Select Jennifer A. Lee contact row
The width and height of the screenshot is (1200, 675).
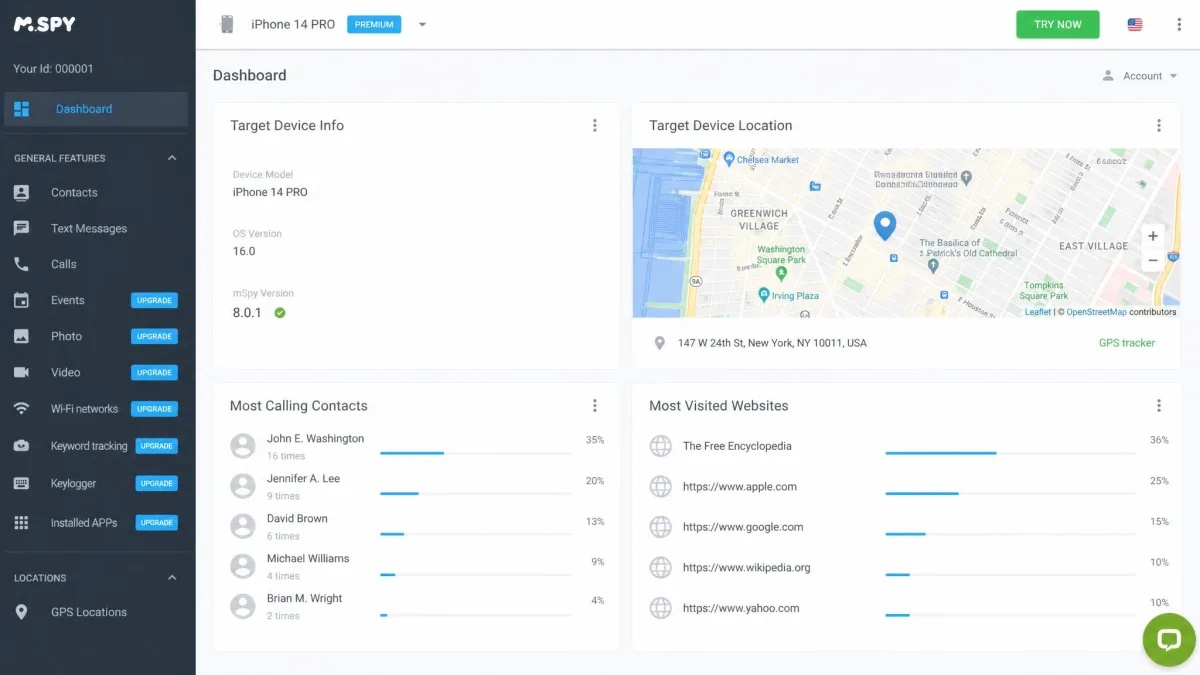(417, 486)
